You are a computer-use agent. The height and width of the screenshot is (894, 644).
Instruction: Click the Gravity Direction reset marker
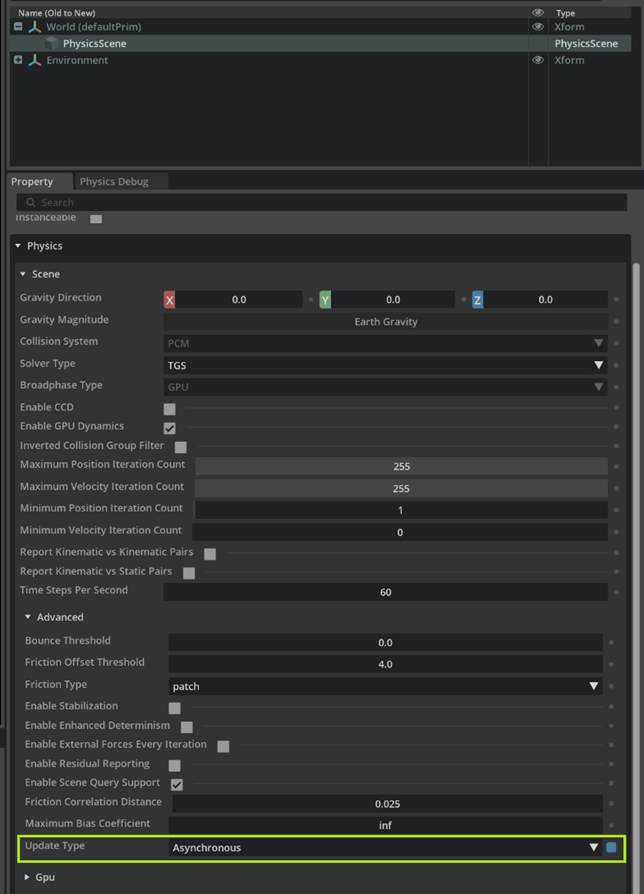tap(616, 299)
